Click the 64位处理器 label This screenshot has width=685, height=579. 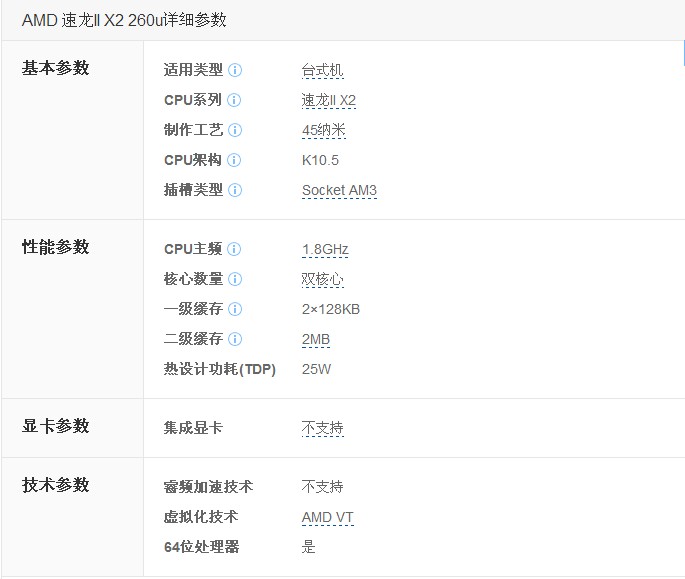click(201, 547)
